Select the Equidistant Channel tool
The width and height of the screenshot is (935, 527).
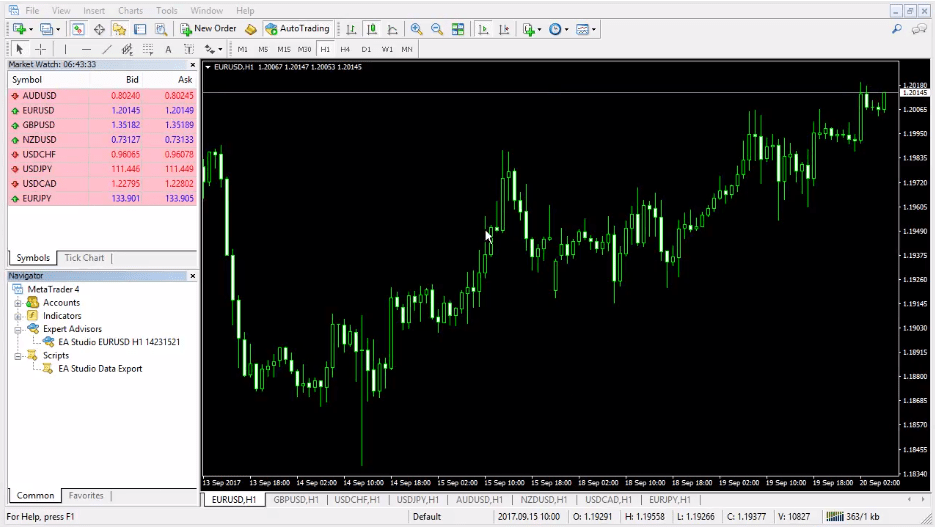127,49
